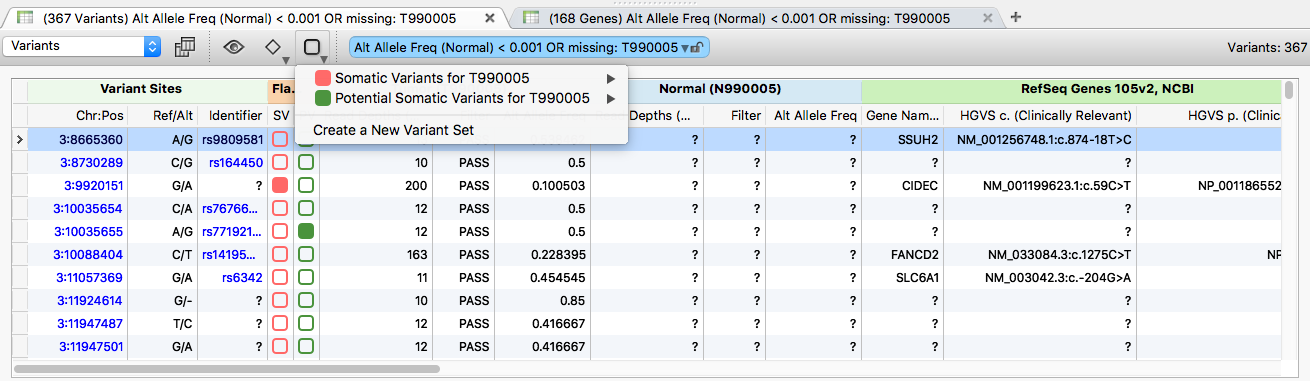Click the Variants: 367 count label
The height and width of the screenshot is (381, 1310).
[x=1267, y=47]
